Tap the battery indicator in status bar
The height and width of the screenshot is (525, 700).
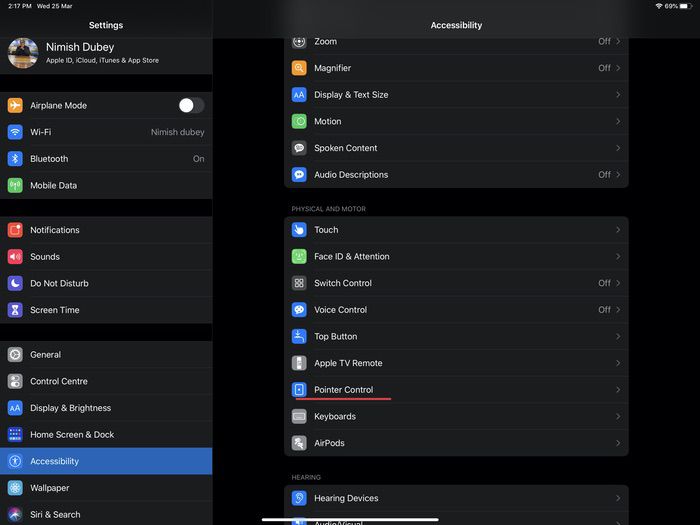coord(687,6)
